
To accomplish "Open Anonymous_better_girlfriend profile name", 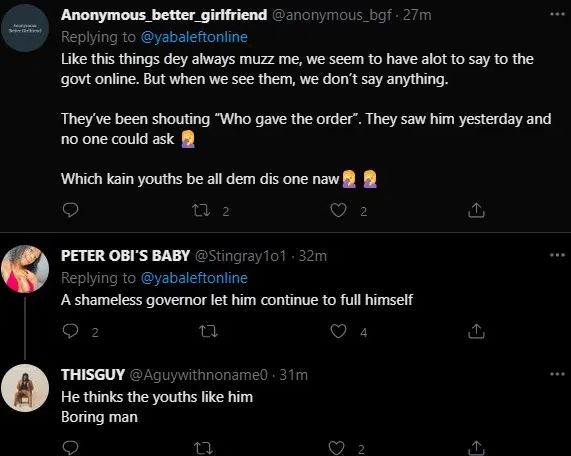I will pyautogui.click(x=164, y=15).
